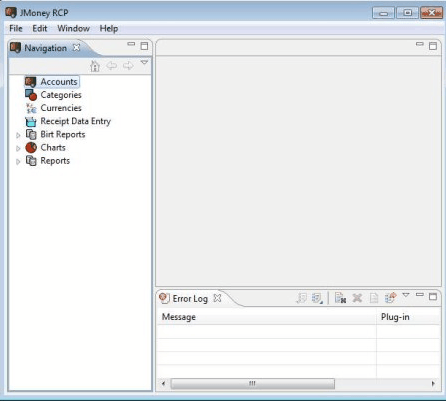The width and height of the screenshot is (446, 402).
Task: Maximize the JMoney RCP window
Action: (x=407, y=13)
